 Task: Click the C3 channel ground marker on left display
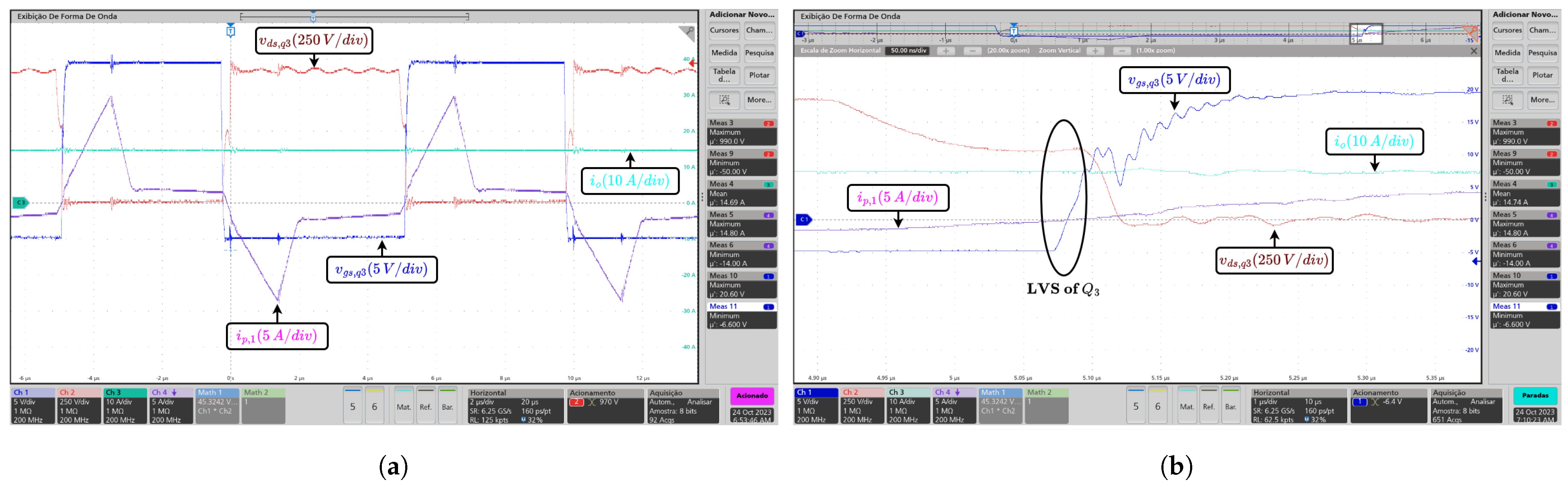coord(20,203)
